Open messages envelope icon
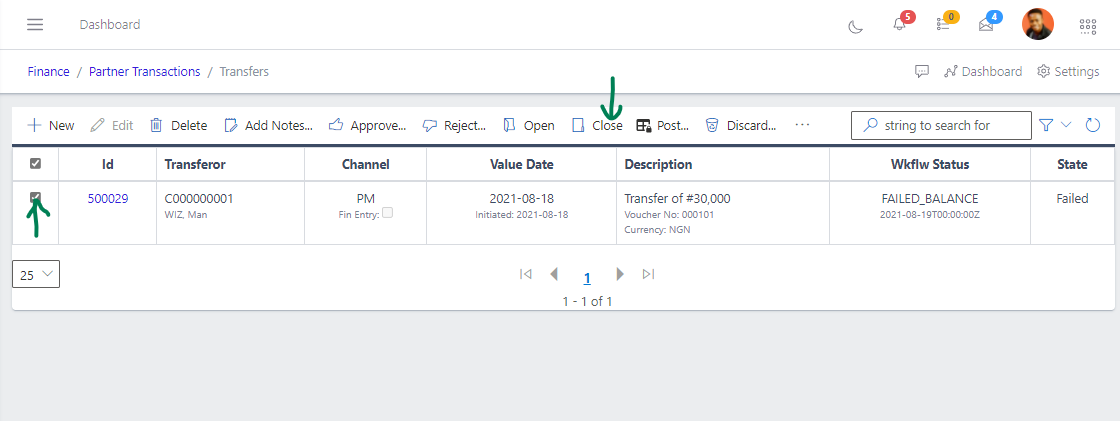Viewport: 1120px width, 421px height. point(986,25)
